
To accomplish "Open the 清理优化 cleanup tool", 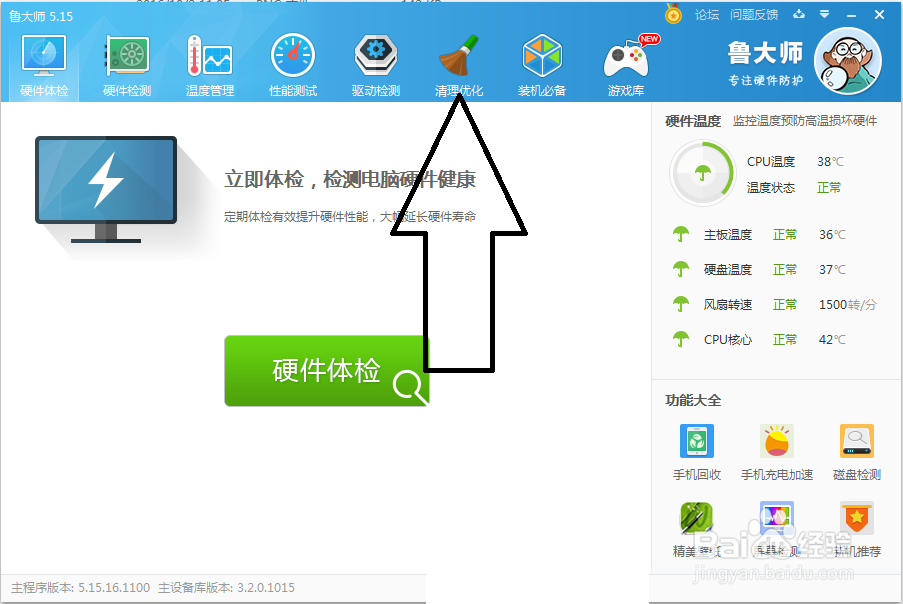I will (458, 60).
